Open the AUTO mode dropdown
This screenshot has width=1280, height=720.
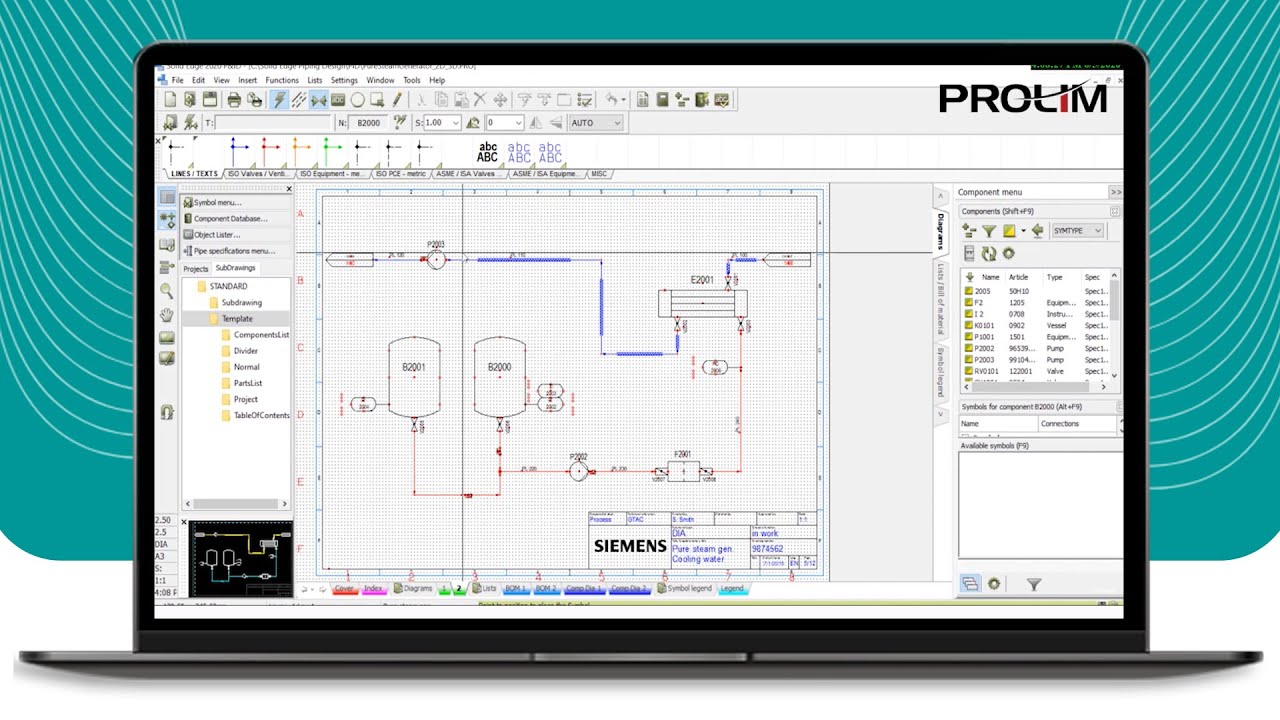(595, 122)
